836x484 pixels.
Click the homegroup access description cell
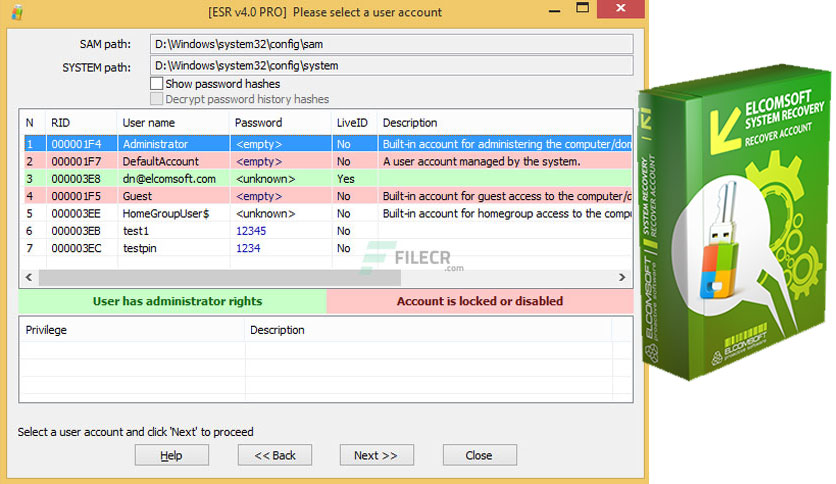(x=507, y=214)
